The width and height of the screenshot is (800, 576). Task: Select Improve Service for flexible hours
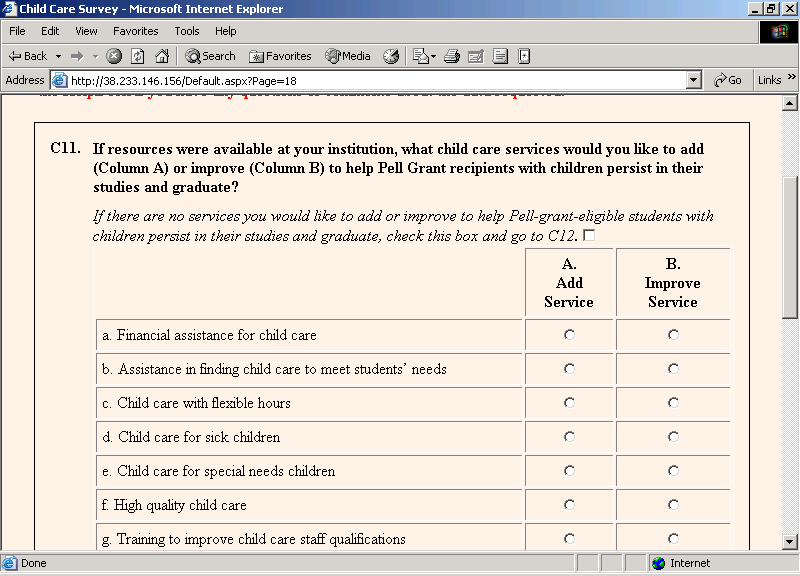click(673, 403)
